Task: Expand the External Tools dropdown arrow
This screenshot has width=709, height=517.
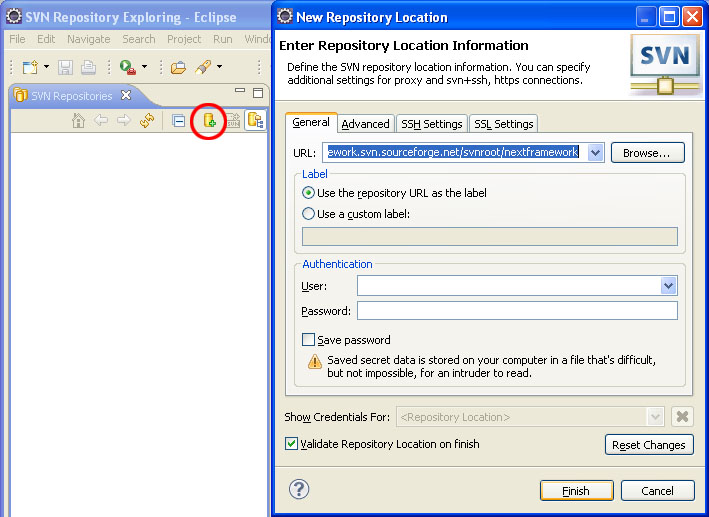Action: tap(144, 67)
